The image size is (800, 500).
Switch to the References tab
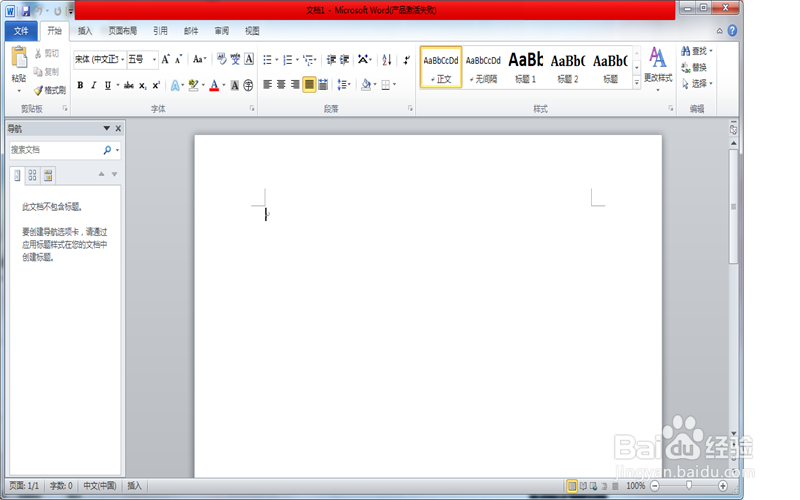click(160, 31)
